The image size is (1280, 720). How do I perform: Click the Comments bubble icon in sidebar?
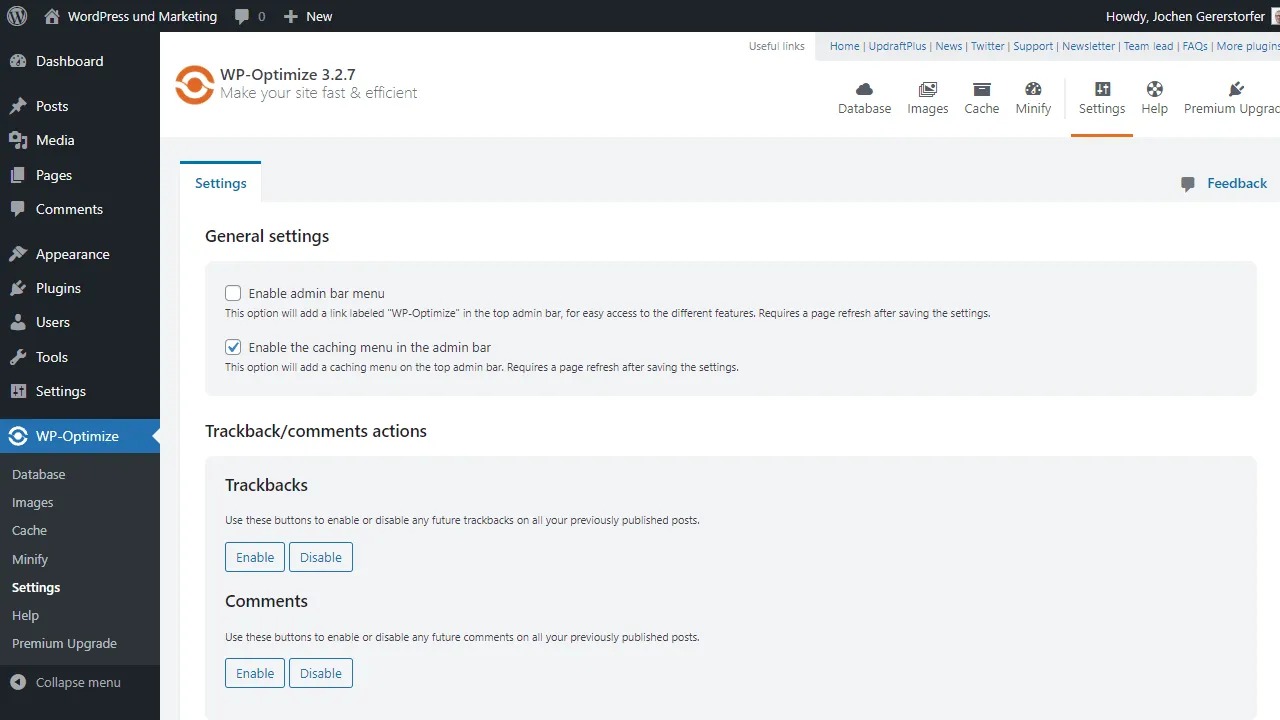[x=18, y=209]
